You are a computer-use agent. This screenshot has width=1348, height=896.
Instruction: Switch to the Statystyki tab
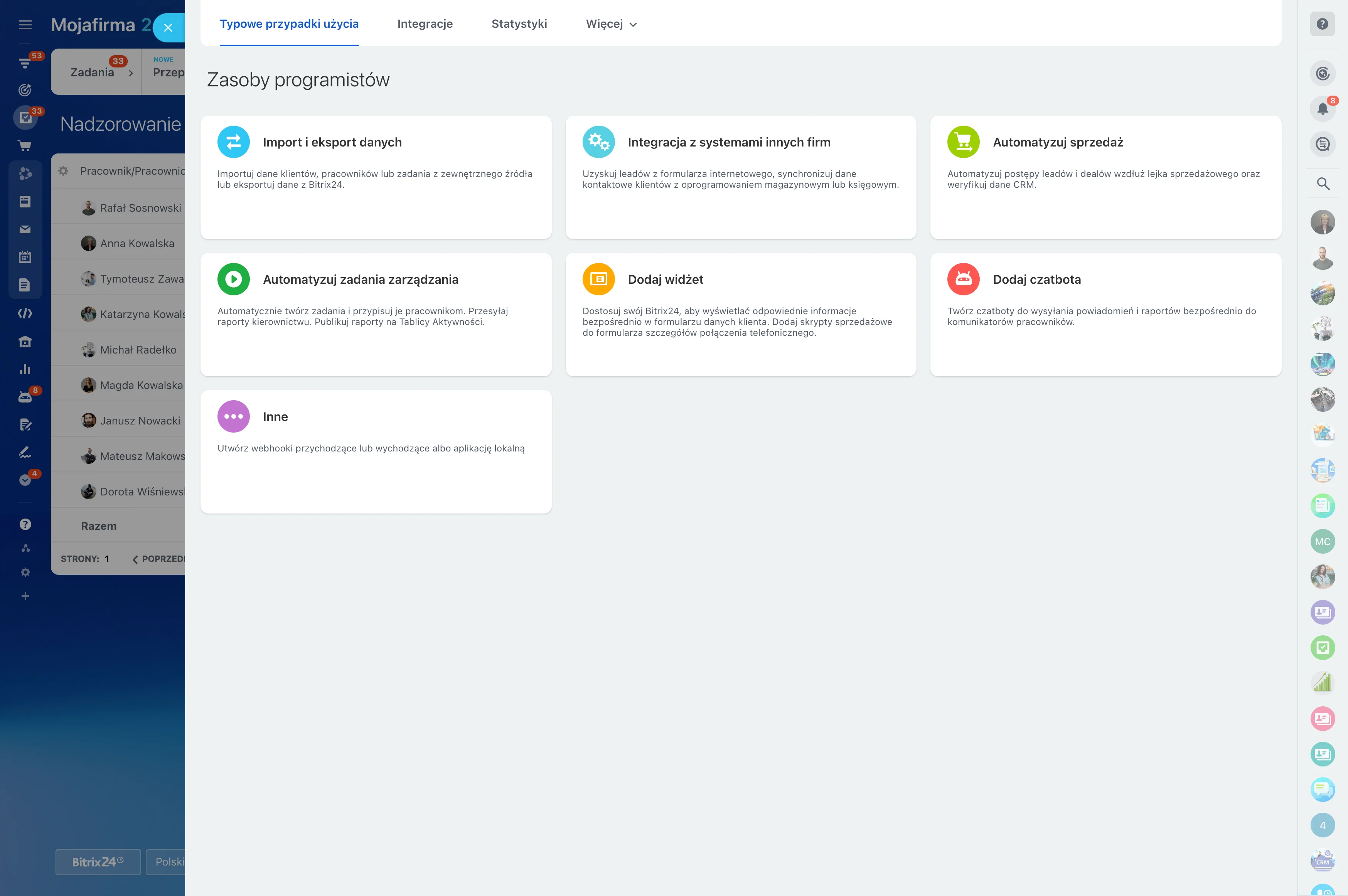(519, 24)
